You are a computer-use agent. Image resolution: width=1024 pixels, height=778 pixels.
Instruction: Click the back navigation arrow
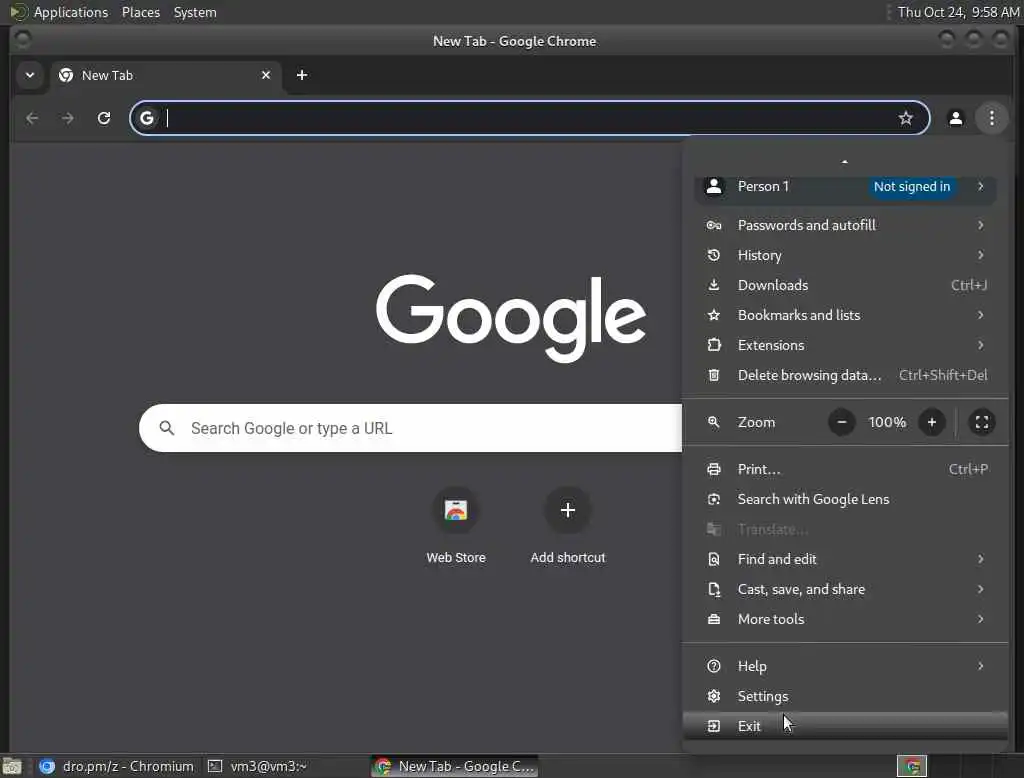[32, 118]
